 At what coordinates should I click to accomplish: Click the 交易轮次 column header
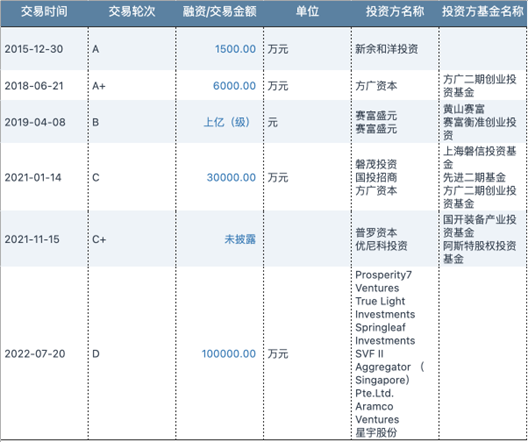pyautogui.click(x=132, y=12)
